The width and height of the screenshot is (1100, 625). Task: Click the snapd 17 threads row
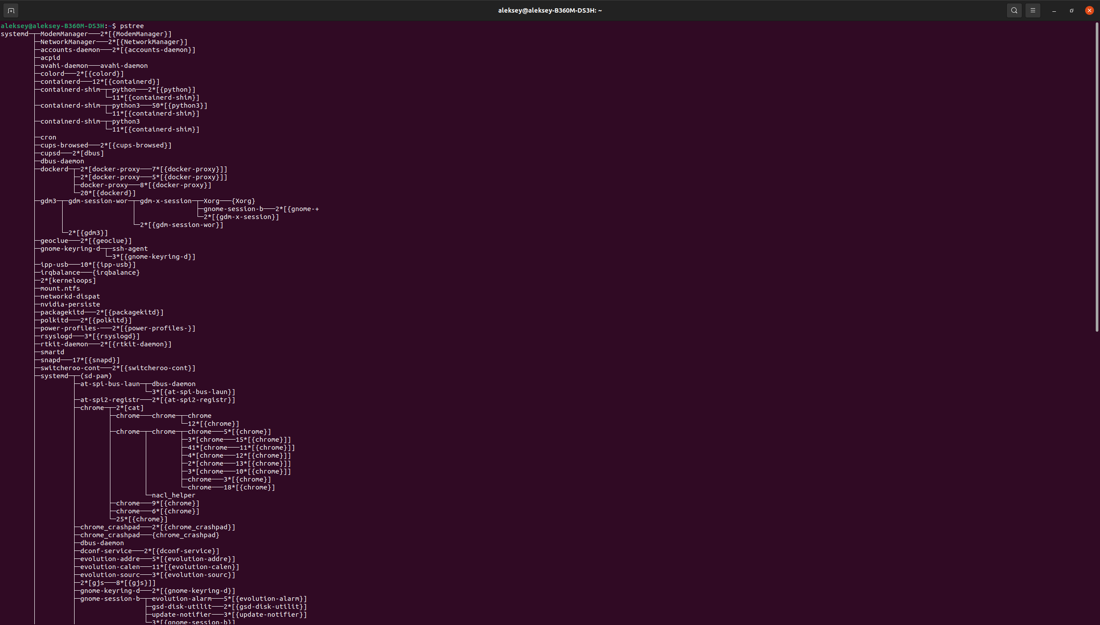(79, 360)
